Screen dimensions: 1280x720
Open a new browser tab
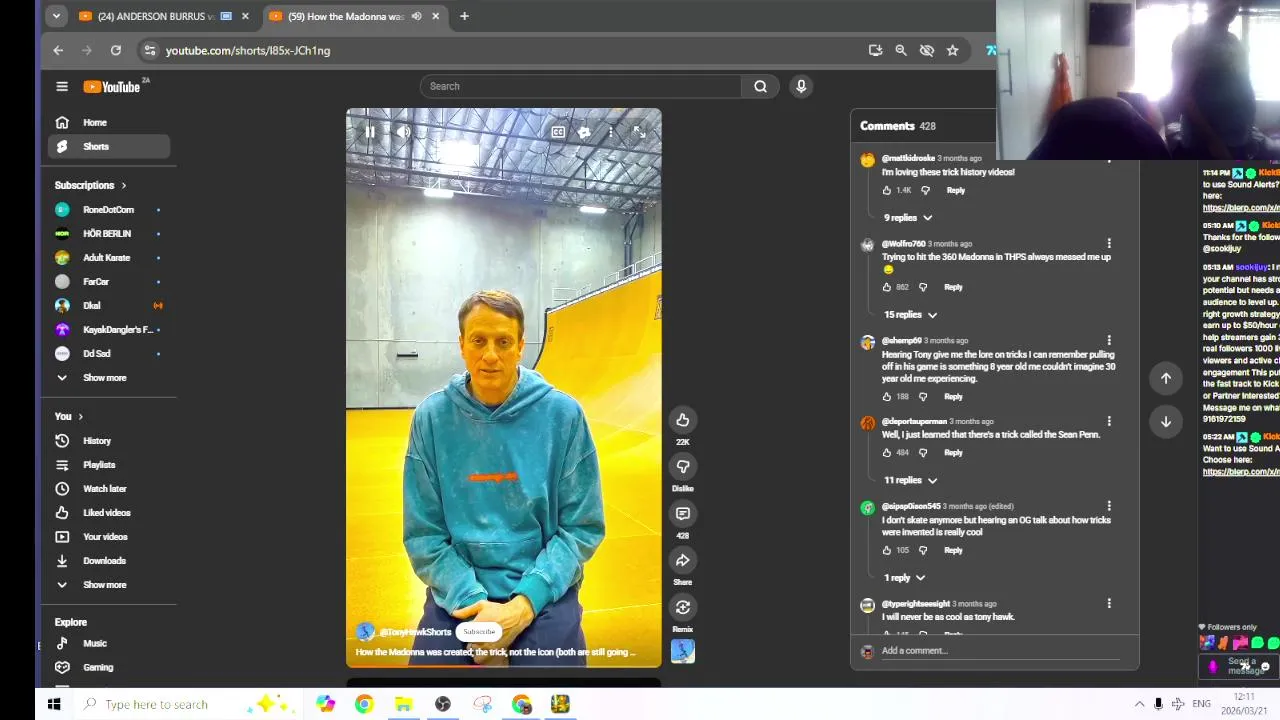point(464,16)
